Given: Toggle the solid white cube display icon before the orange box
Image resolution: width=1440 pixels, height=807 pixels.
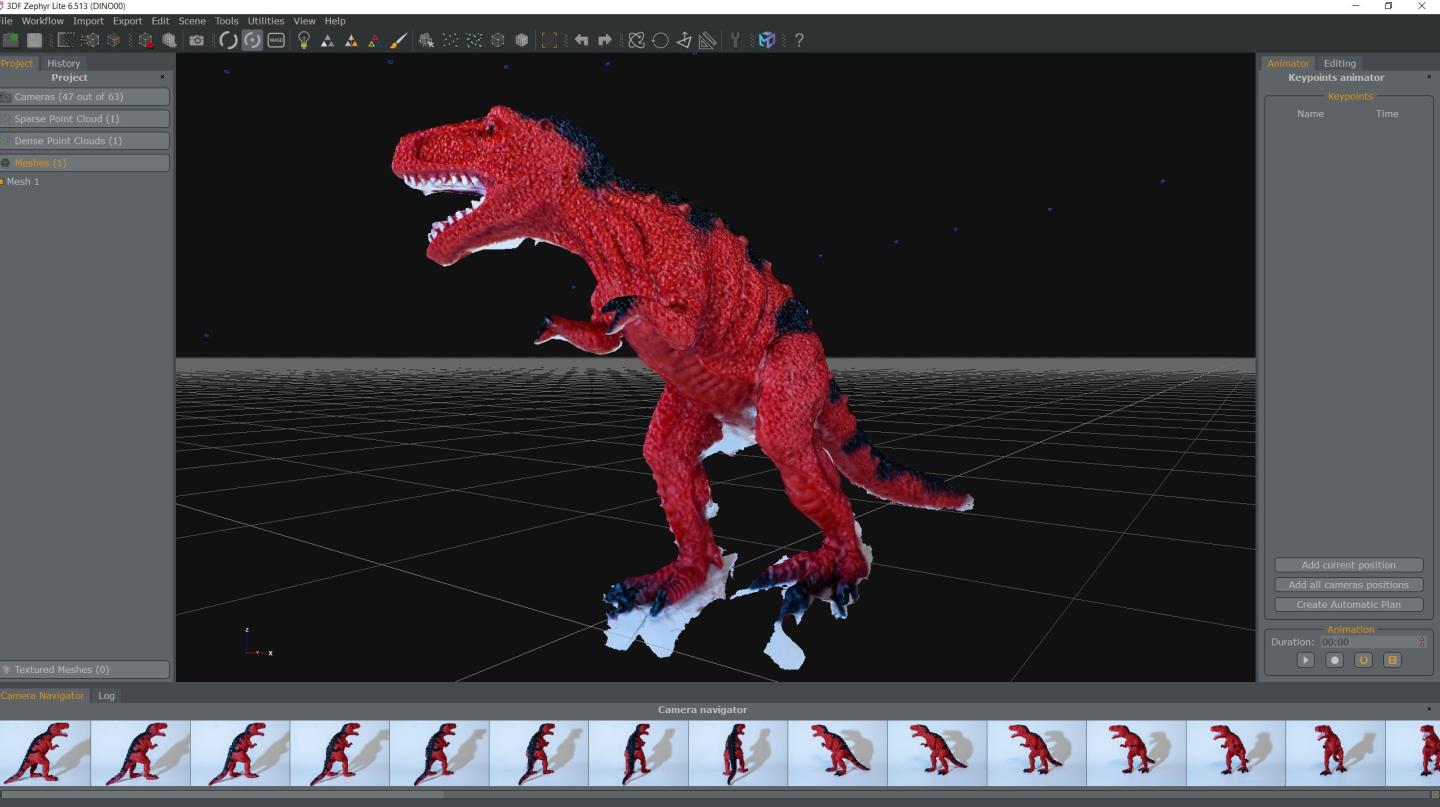Looking at the screenshot, I should (x=522, y=40).
